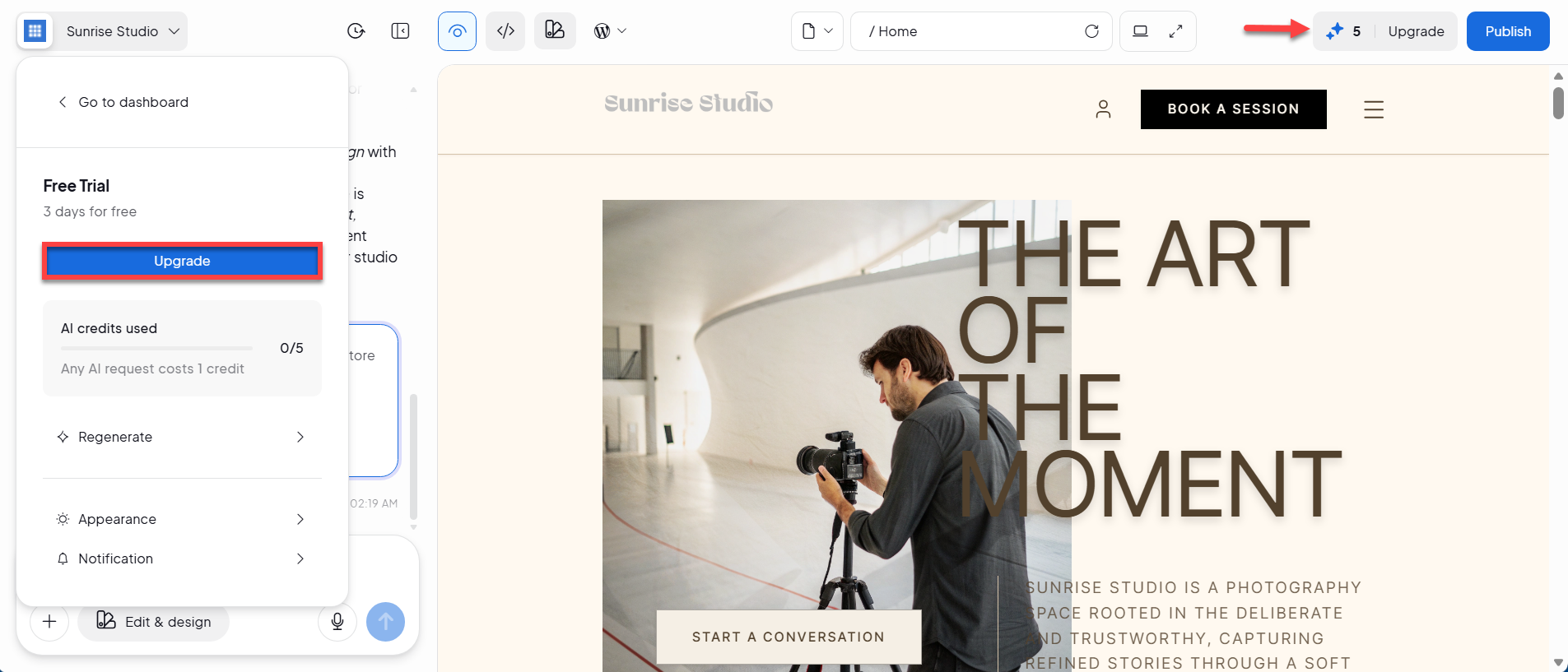This screenshot has width=1568, height=672.
Task: Click the Sunrise Studio site logo
Action: [688, 103]
